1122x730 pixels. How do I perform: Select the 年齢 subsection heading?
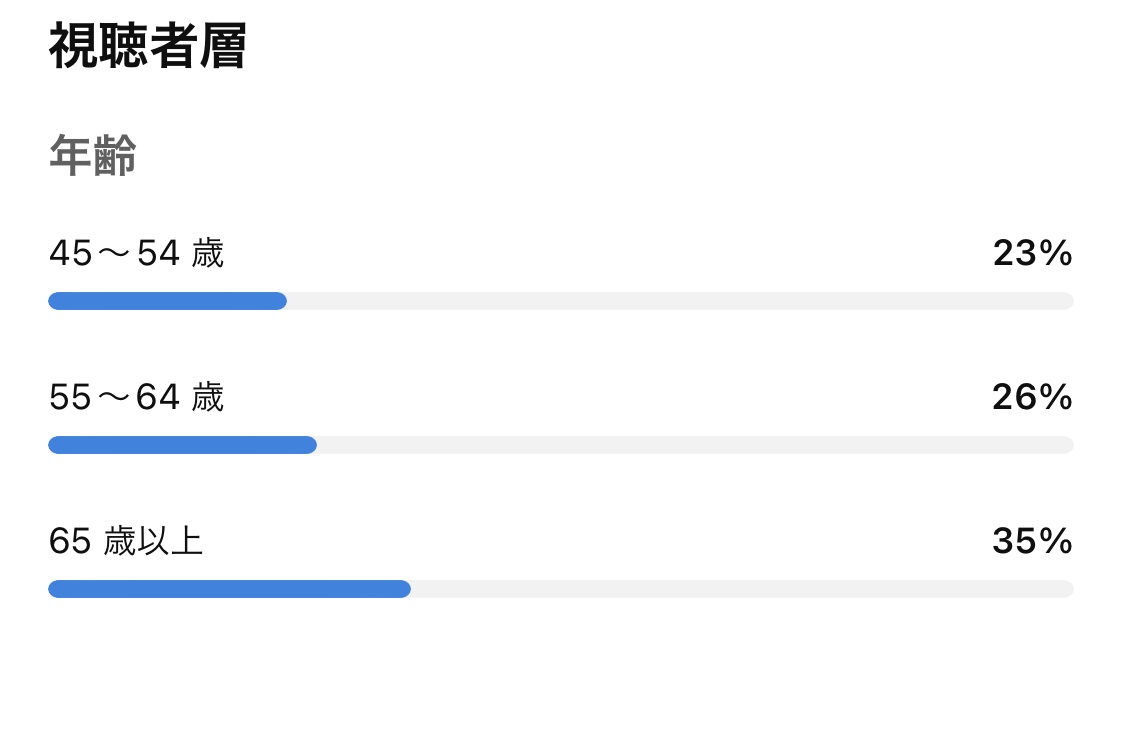point(93,155)
